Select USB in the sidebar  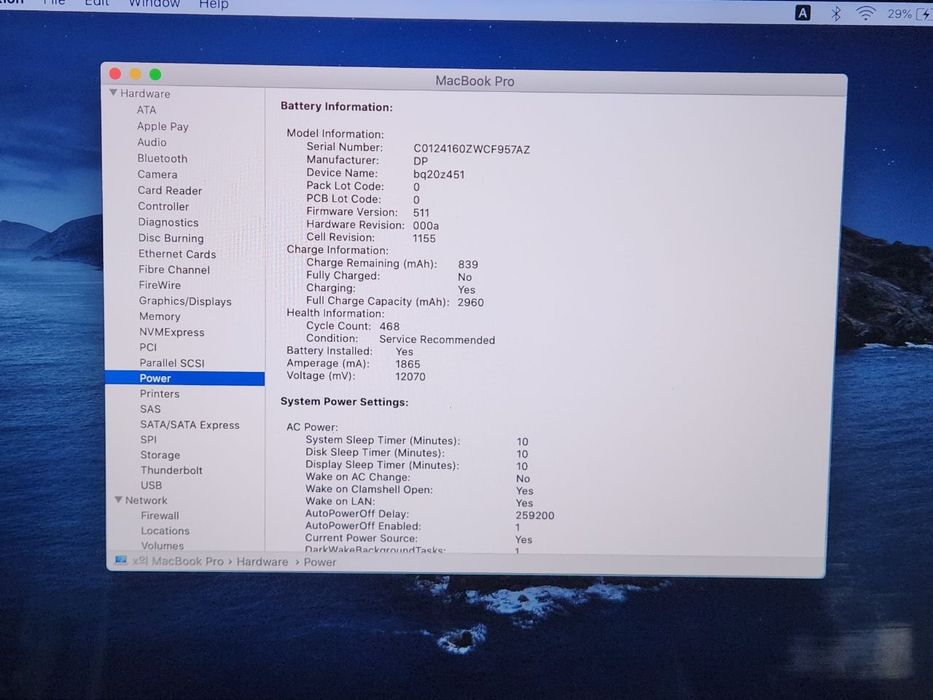coord(151,485)
